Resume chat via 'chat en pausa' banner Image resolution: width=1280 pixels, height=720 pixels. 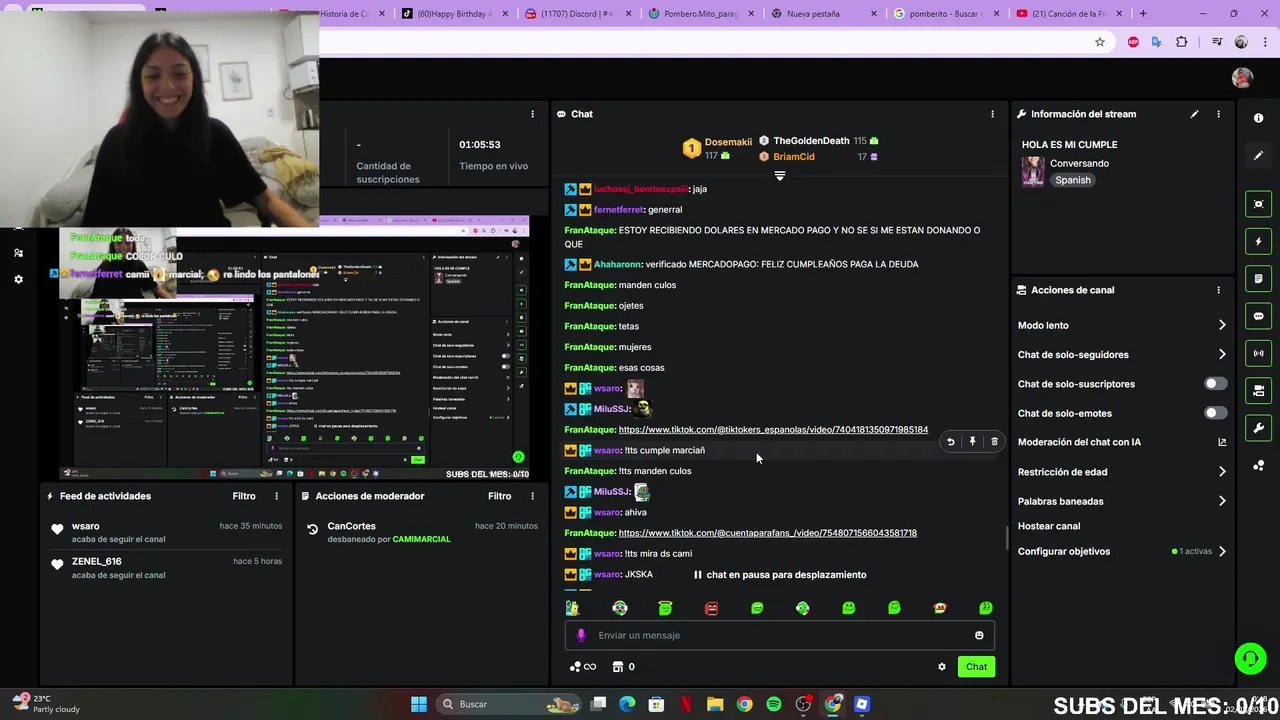point(780,575)
